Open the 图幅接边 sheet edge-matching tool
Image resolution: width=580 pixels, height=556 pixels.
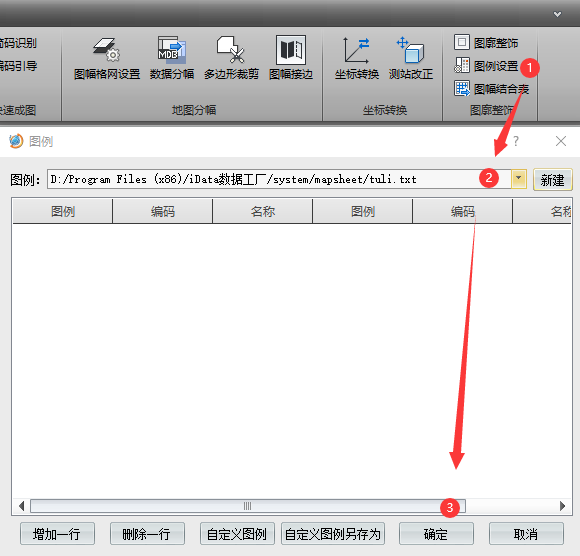pyautogui.click(x=291, y=58)
